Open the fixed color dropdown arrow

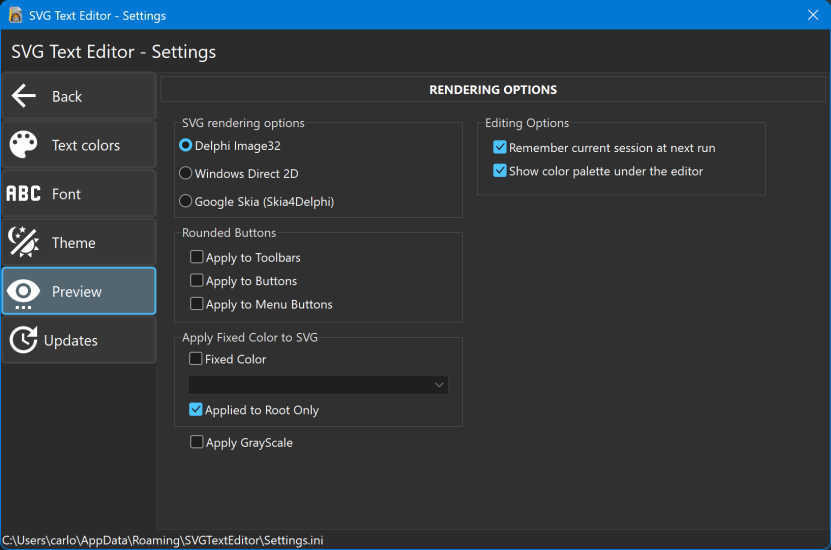tap(439, 385)
